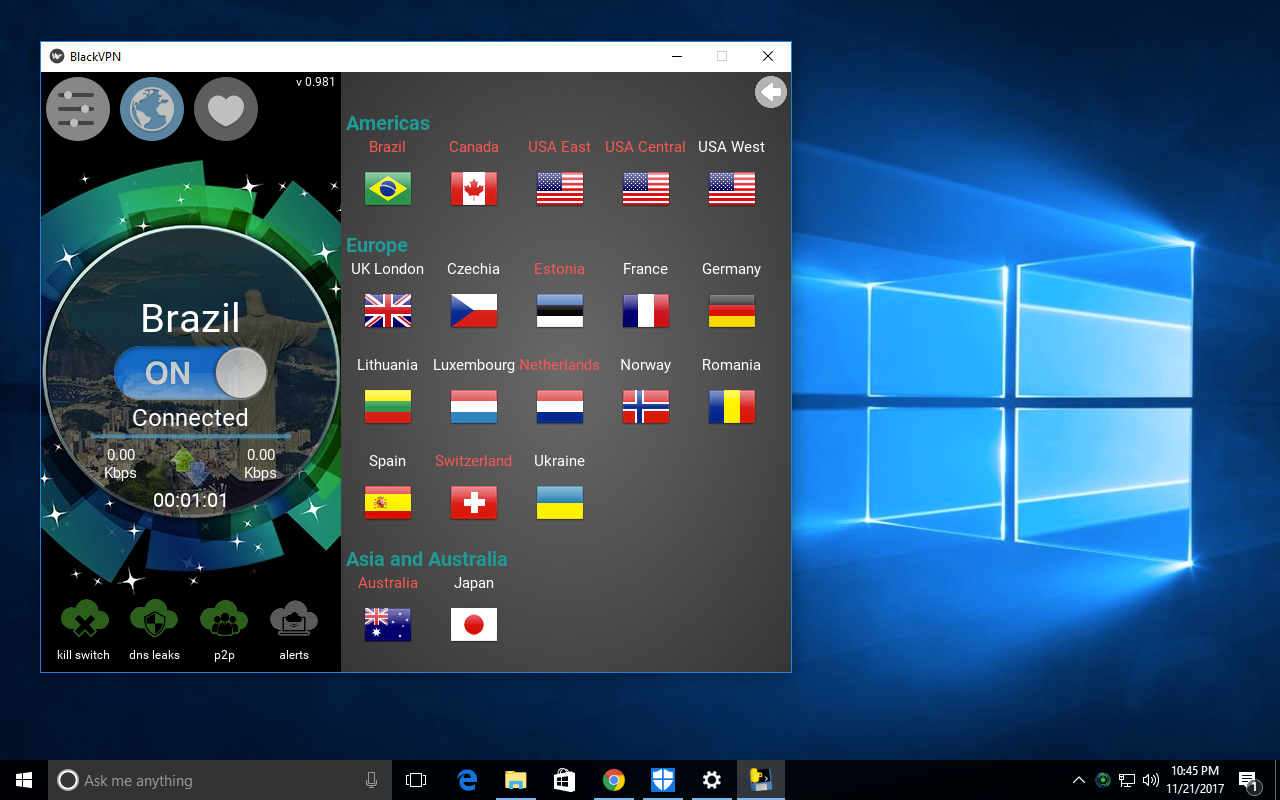Click the Netherlands country label

559,365
